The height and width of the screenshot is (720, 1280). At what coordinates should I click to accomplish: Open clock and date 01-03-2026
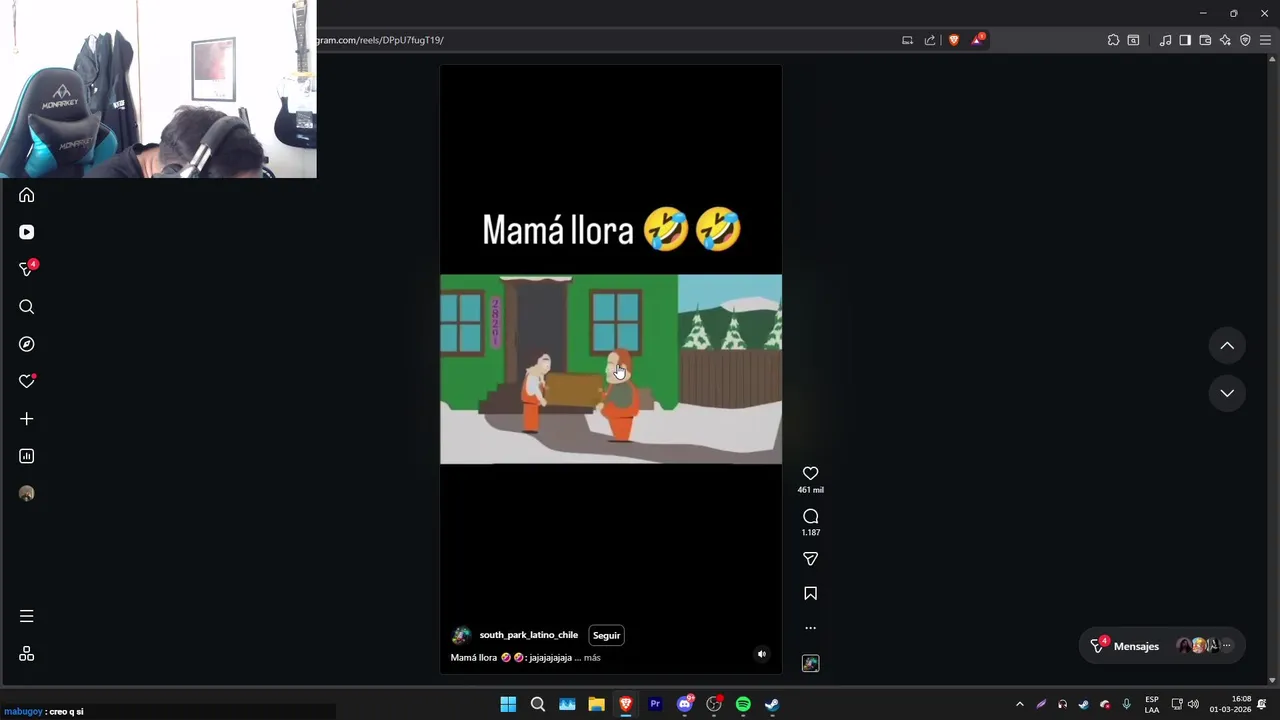[x=1230, y=704]
